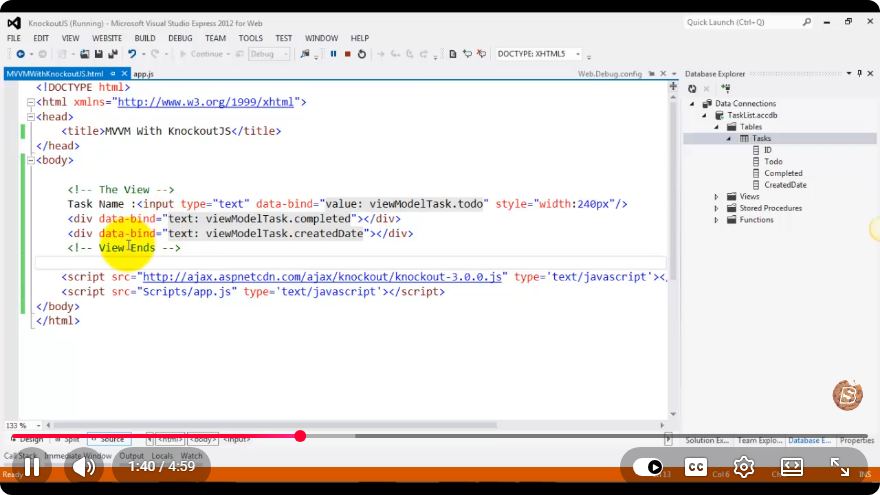The image size is (880, 495).
Task: Toggle the video autoplay switch
Action: (x=648, y=467)
